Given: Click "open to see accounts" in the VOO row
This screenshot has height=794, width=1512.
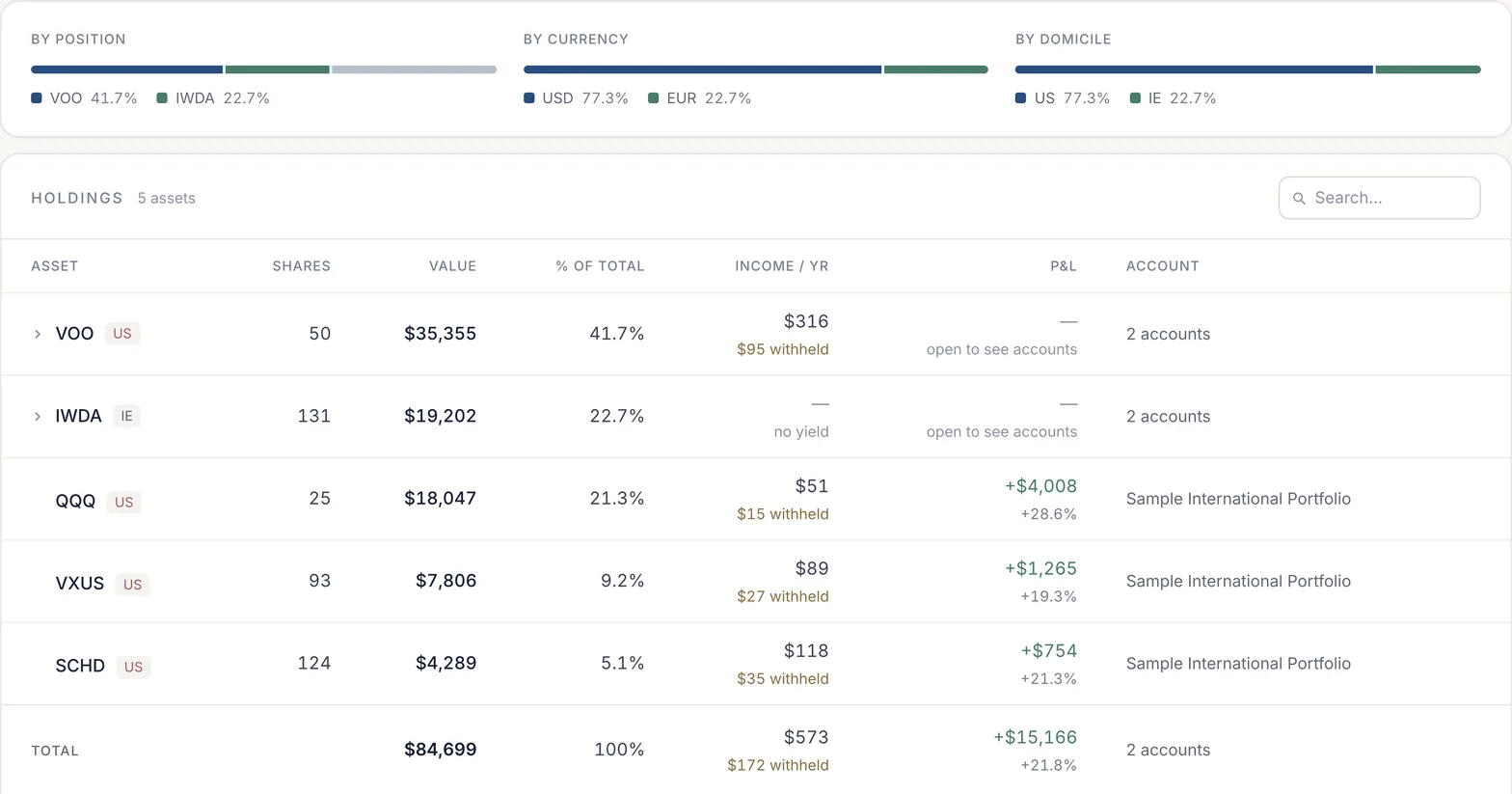Looking at the screenshot, I should click(1002, 349).
